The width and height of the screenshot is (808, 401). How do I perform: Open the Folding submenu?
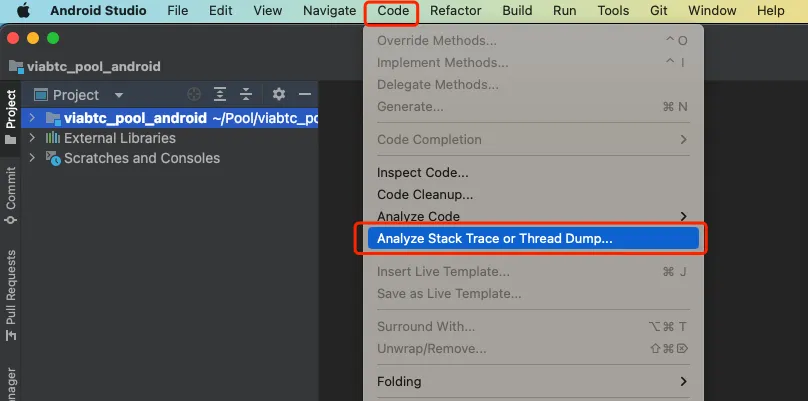point(533,382)
